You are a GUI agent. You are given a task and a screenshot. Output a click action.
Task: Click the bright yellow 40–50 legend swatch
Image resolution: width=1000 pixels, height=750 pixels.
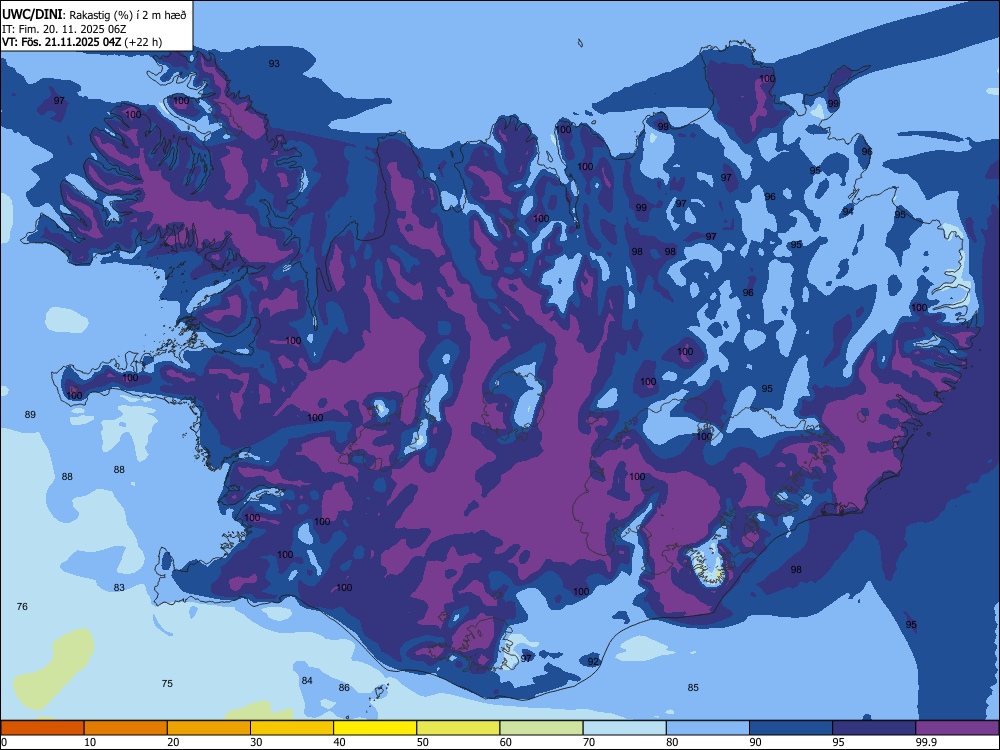pyautogui.click(x=375, y=728)
